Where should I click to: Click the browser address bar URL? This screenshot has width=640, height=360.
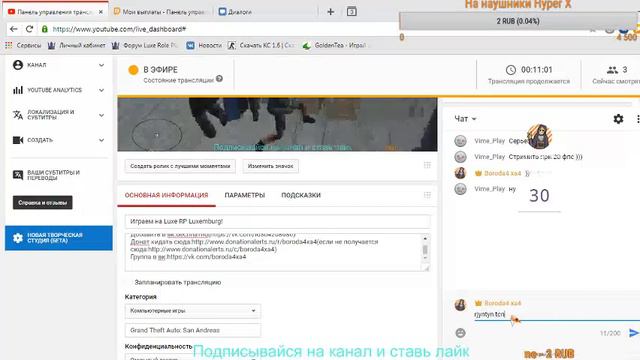(x=120, y=29)
